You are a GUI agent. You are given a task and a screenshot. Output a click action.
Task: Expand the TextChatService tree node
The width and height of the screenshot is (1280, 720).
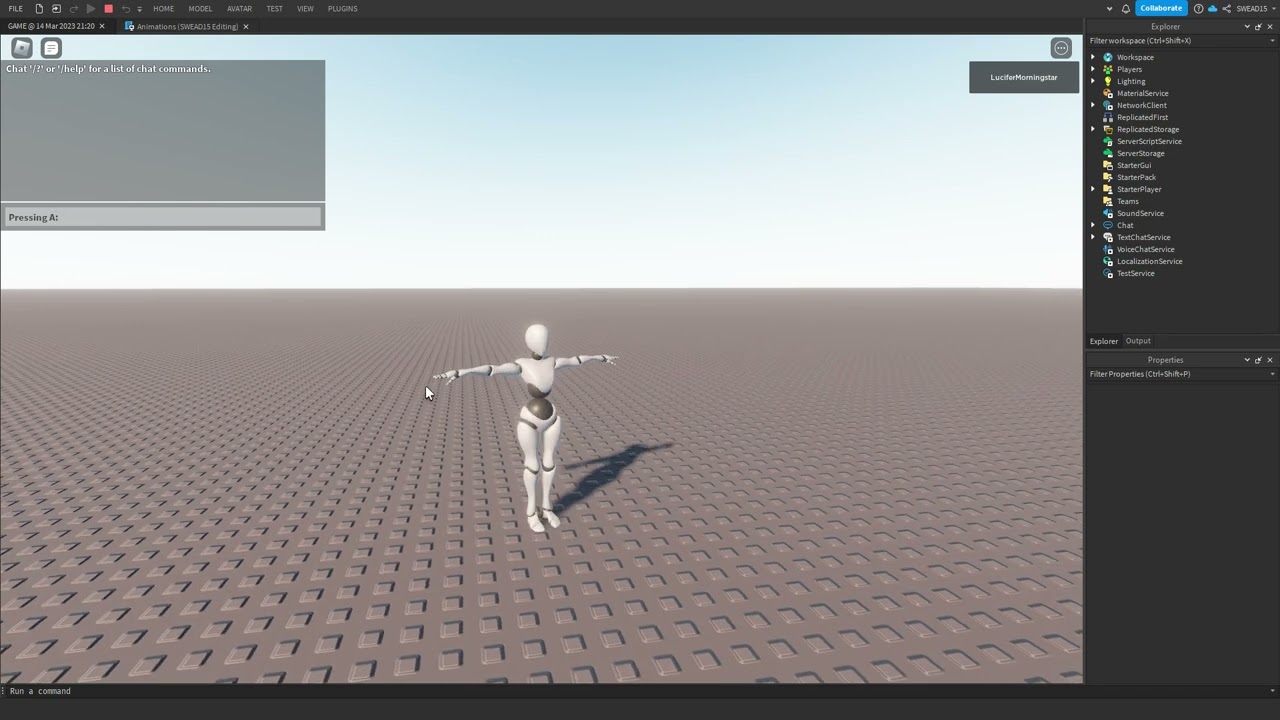1093,237
